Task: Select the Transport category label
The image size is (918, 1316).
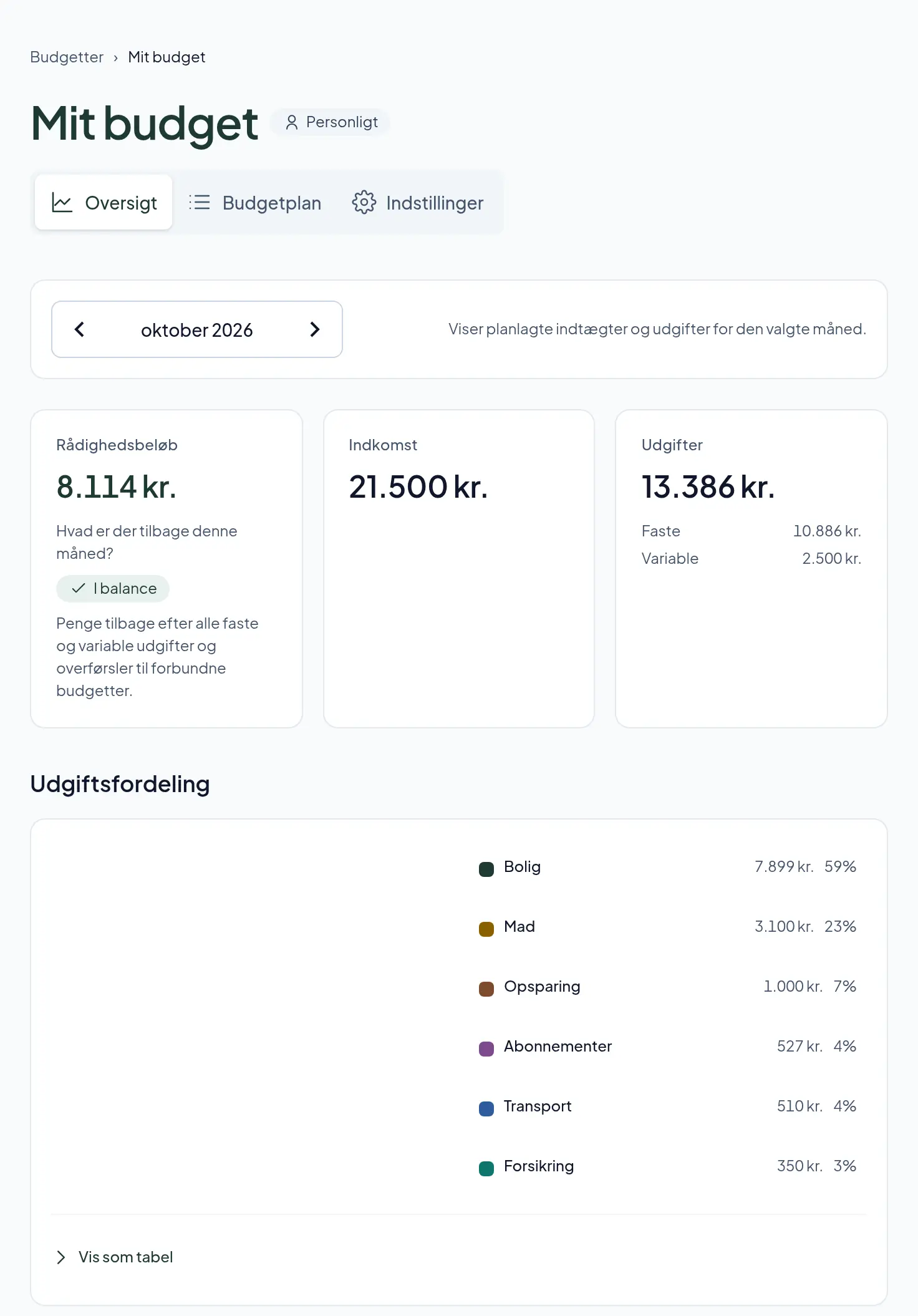Action: click(538, 1106)
